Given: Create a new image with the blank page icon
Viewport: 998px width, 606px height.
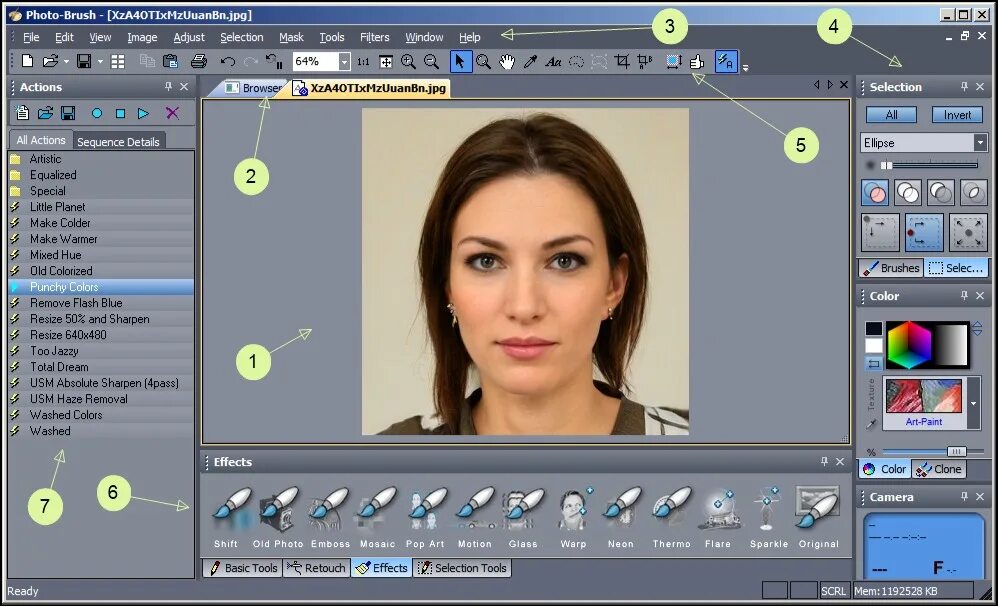Looking at the screenshot, I should pyautogui.click(x=27, y=62).
